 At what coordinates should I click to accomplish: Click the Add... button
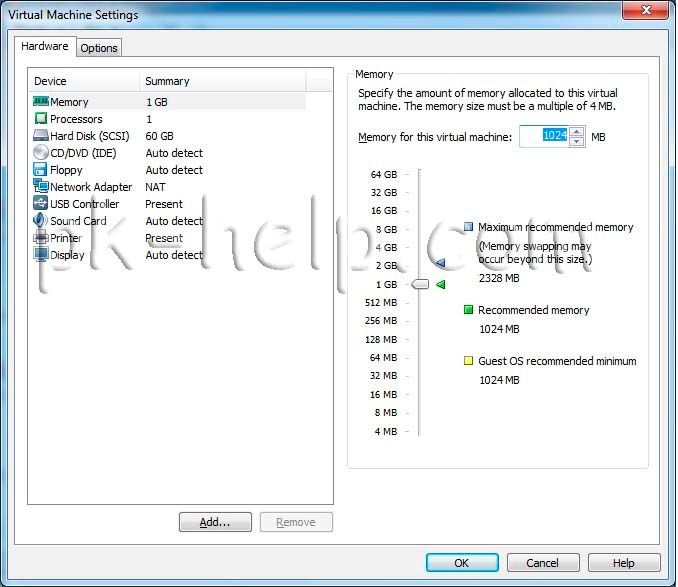point(215,522)
